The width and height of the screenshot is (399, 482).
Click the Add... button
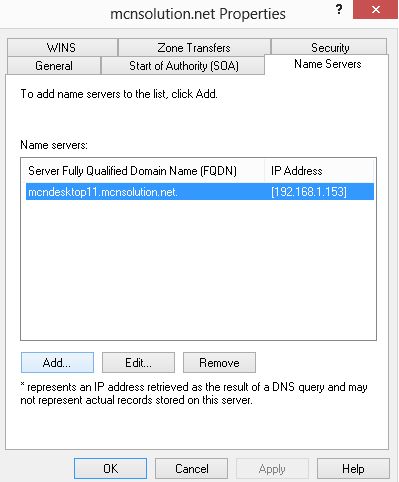[57, 362]
